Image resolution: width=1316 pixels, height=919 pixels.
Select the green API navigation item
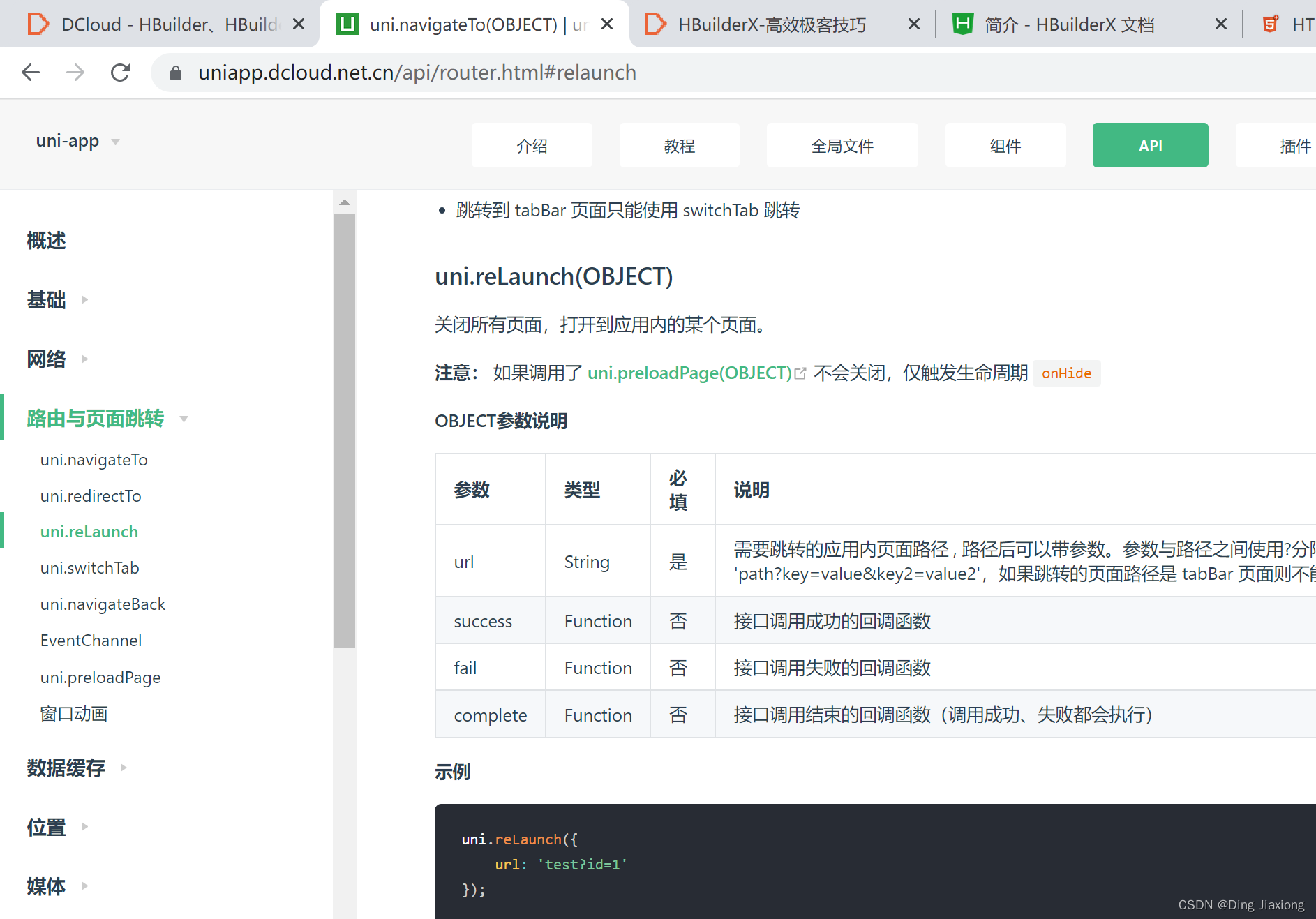pos(1151,145)
